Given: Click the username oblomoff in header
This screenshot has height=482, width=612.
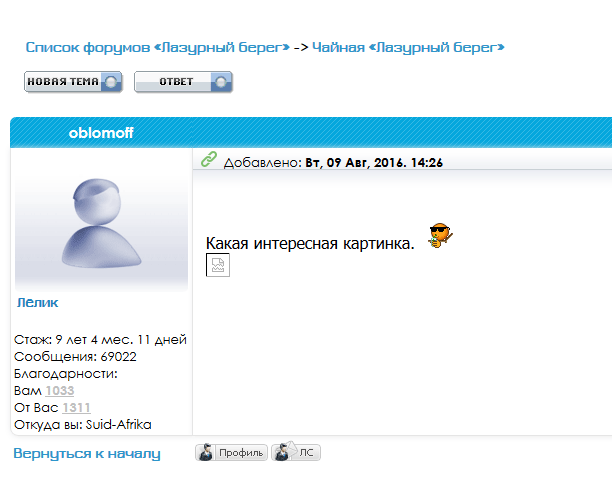Looking at the screenshot, I should [x=101, y=133].
